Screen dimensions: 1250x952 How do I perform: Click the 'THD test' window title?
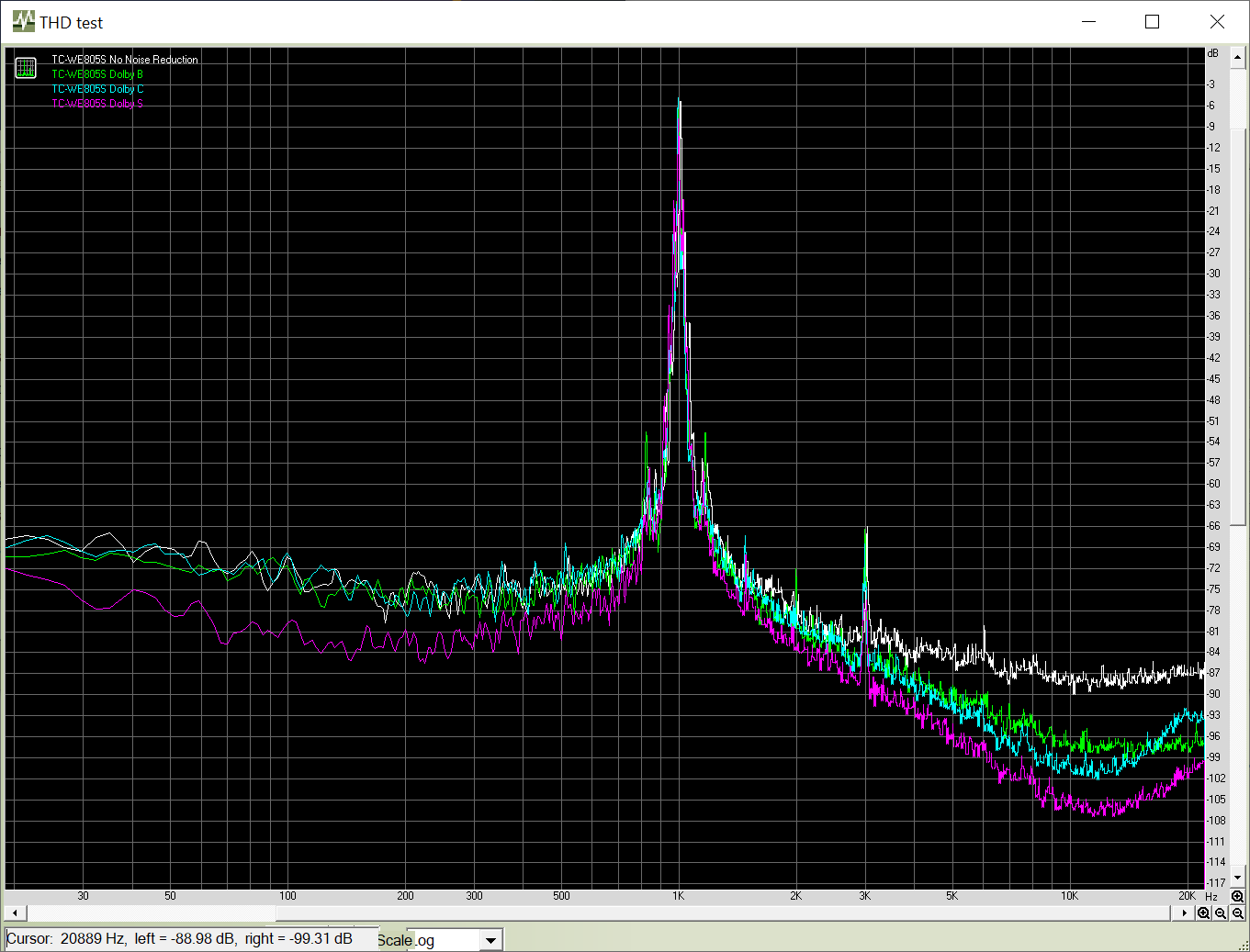(71, 23)
